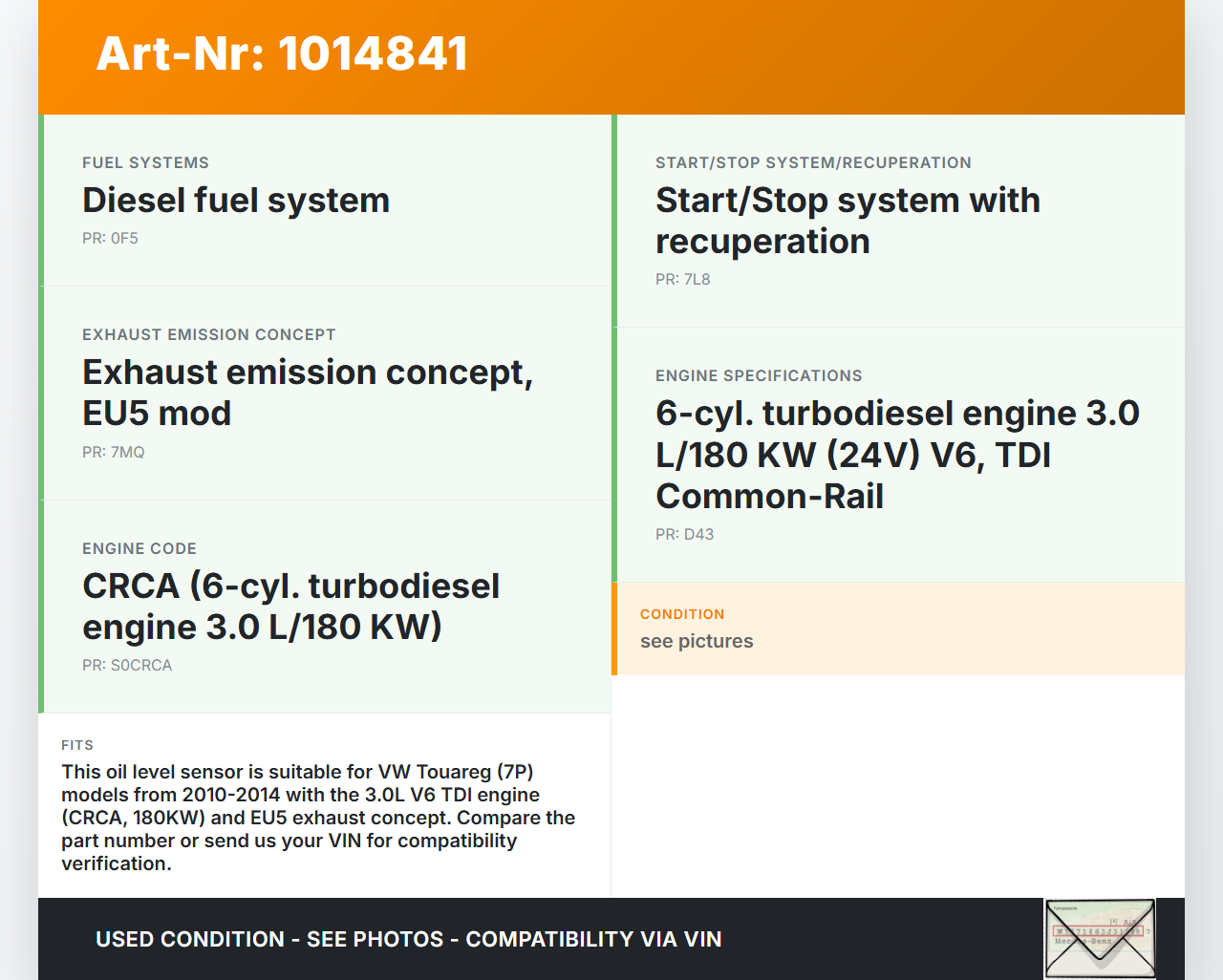Click the PR: S0CRCA code text

pos(127,666)
